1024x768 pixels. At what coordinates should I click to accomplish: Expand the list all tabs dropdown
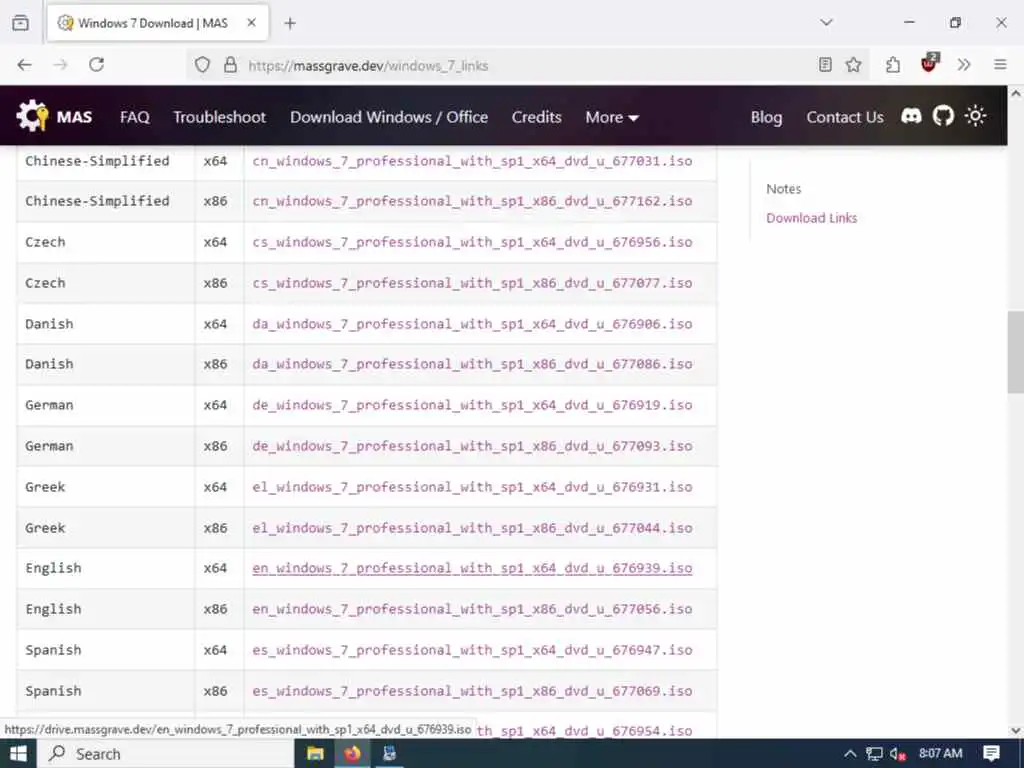826,23
